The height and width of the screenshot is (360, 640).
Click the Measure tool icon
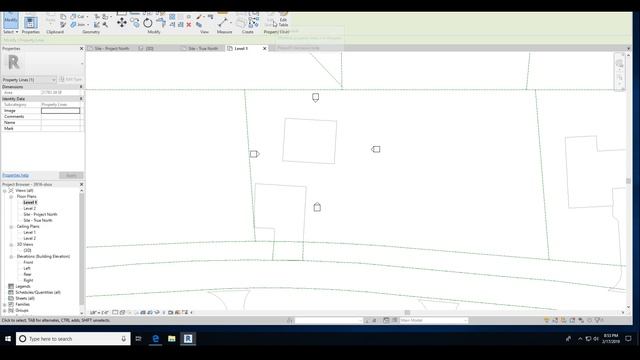click(223, 22)
